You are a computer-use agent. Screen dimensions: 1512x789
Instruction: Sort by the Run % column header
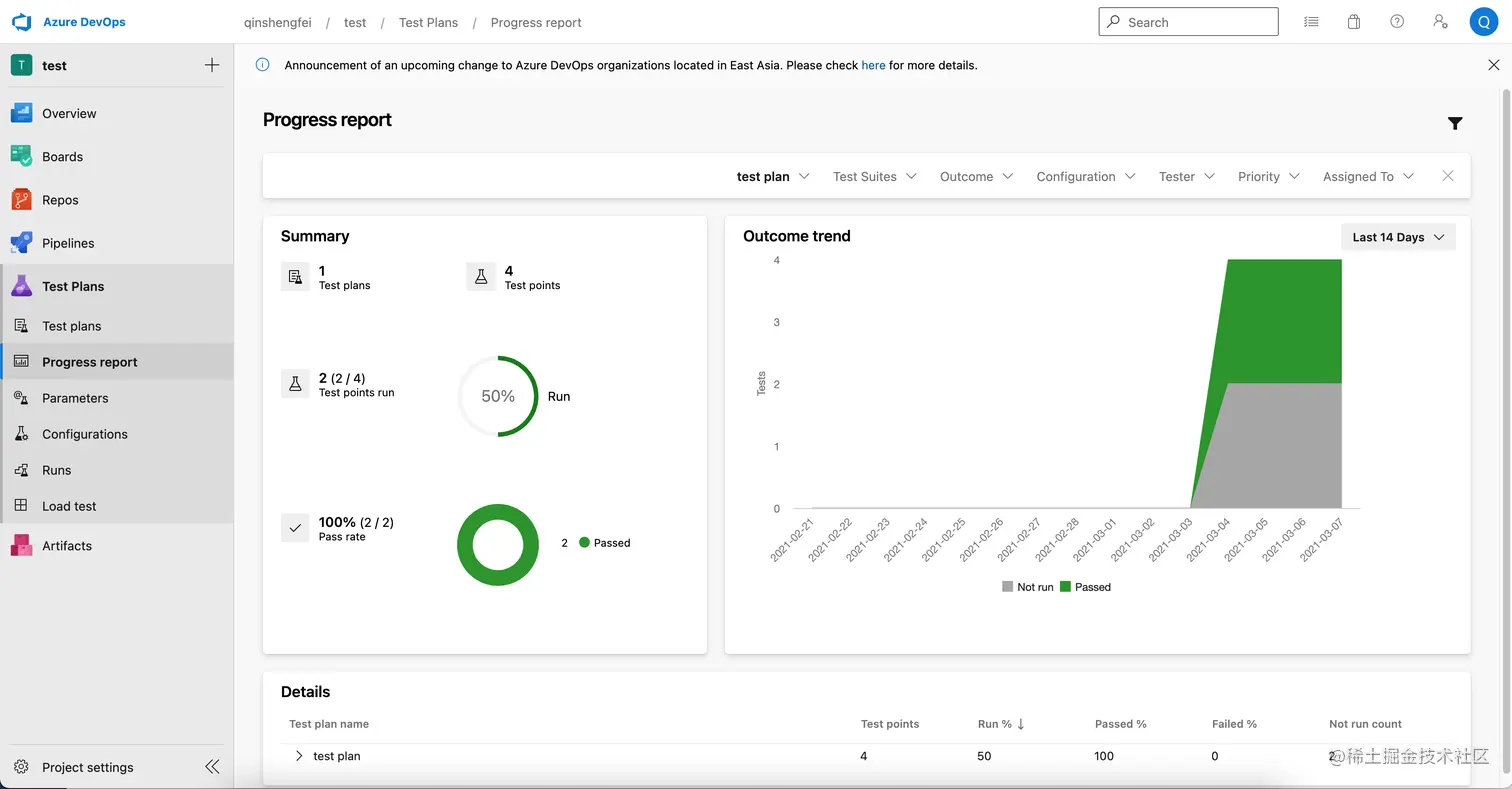coord(1001,724)
